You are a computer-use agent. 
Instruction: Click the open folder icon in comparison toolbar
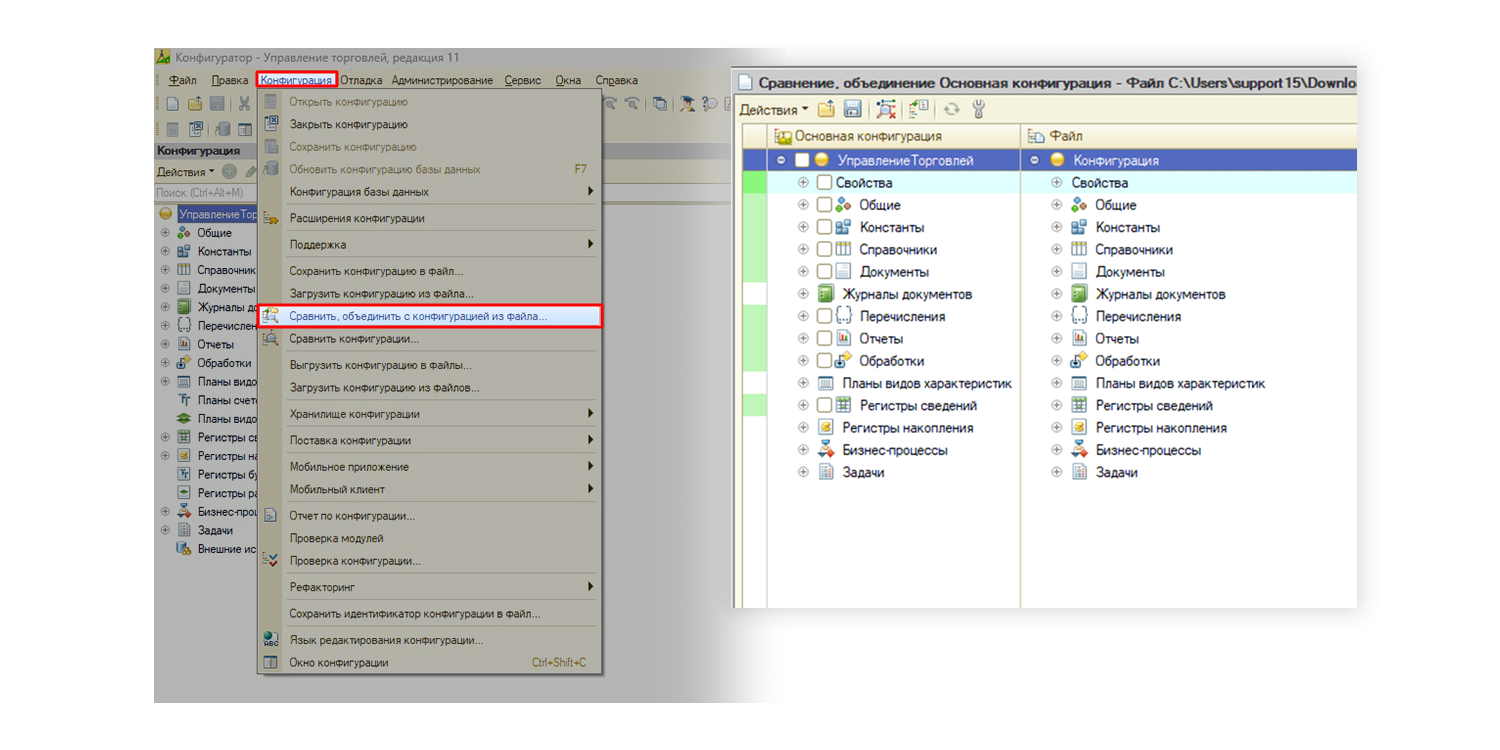[826, 110]
